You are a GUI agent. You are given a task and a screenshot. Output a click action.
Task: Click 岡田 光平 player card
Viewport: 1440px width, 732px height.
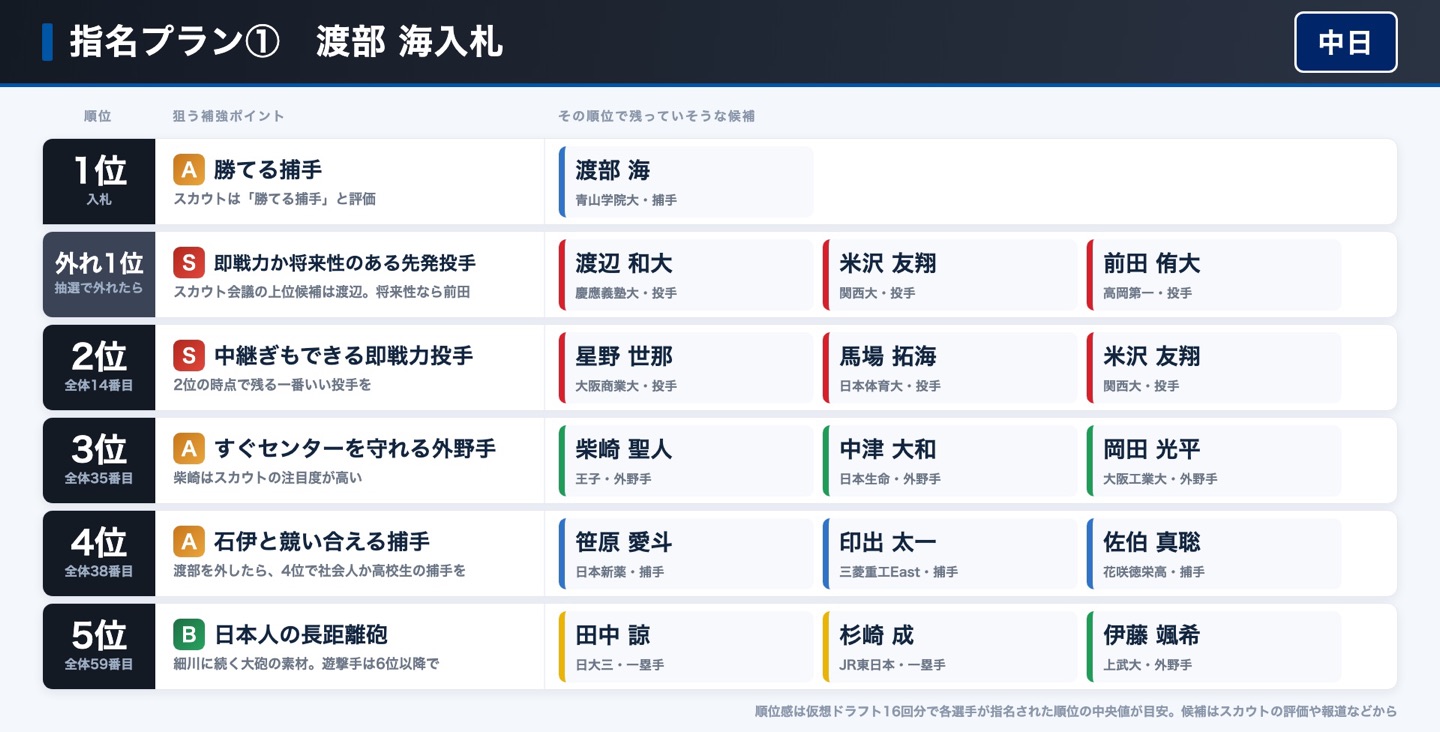(x=1214, y=461)
